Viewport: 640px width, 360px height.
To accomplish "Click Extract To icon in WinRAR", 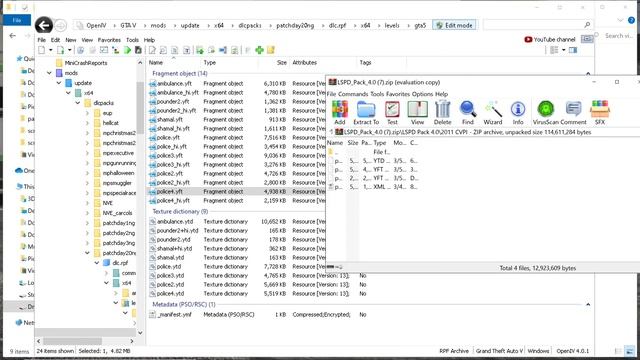I will (x=366, y=113).
